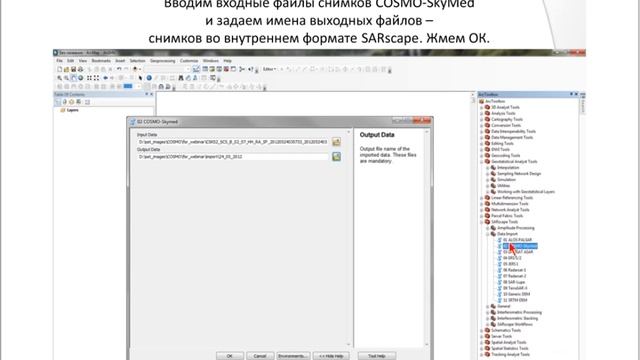Open the Geoprocessing menu
Image resolution: width=640 pixels, height=360 pixels.
tap(162, 61)
